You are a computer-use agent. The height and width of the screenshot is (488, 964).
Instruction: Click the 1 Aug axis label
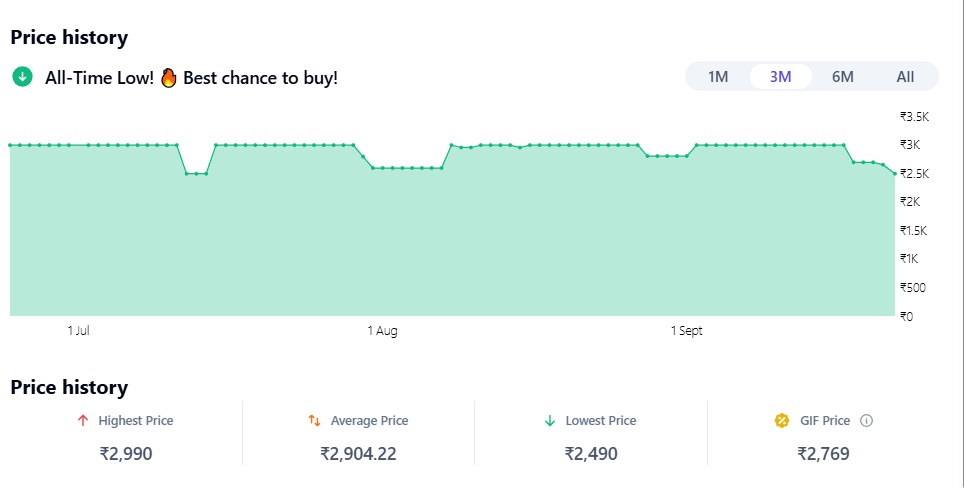(x=382, y=331)
